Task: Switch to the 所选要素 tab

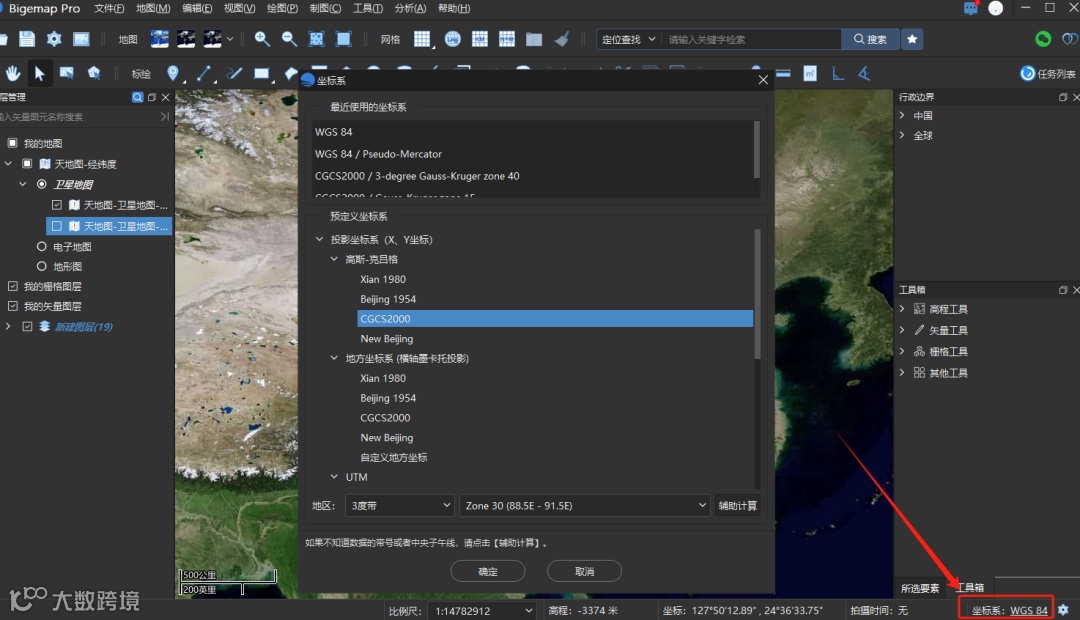Action: pyautogui.click(x=920, y=588)
